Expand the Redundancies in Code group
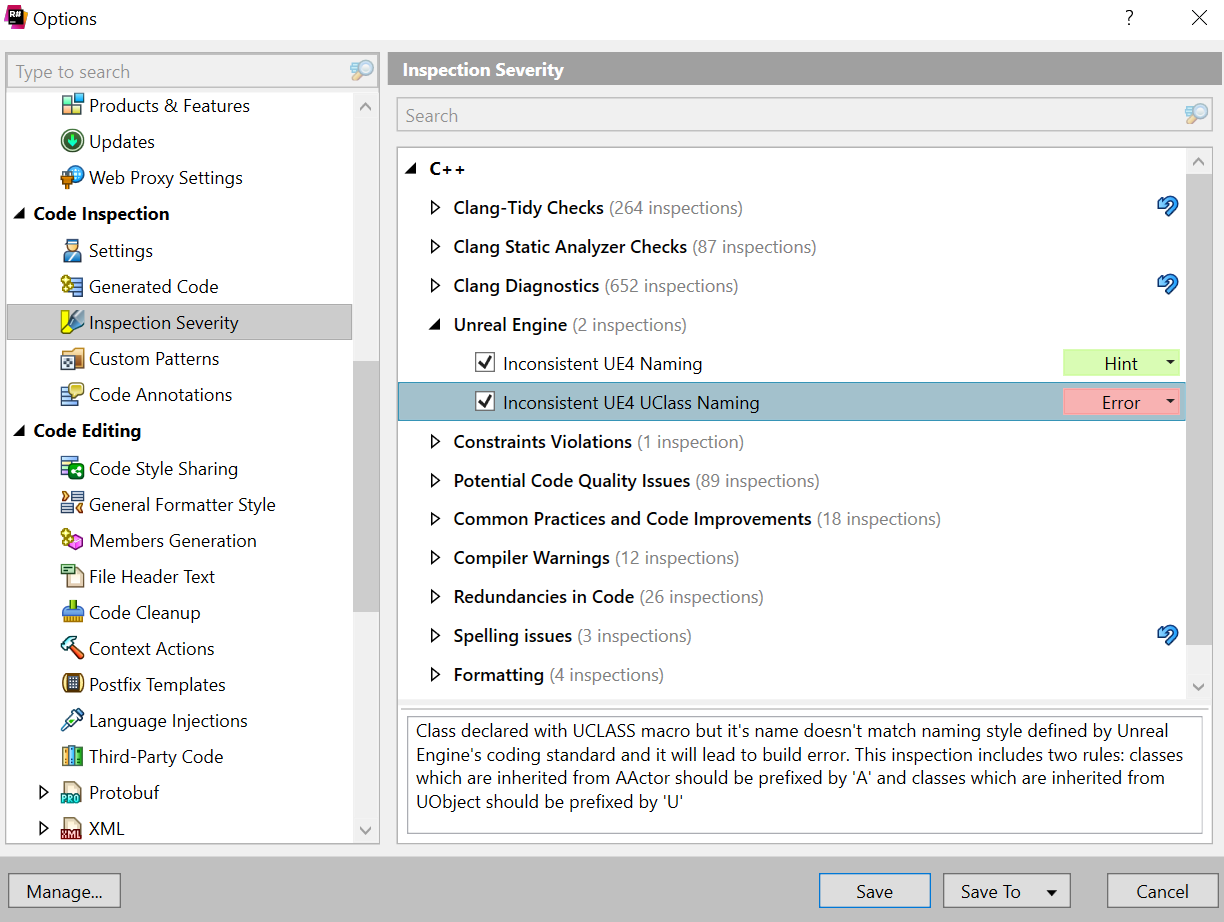 (x=435, y=597)
